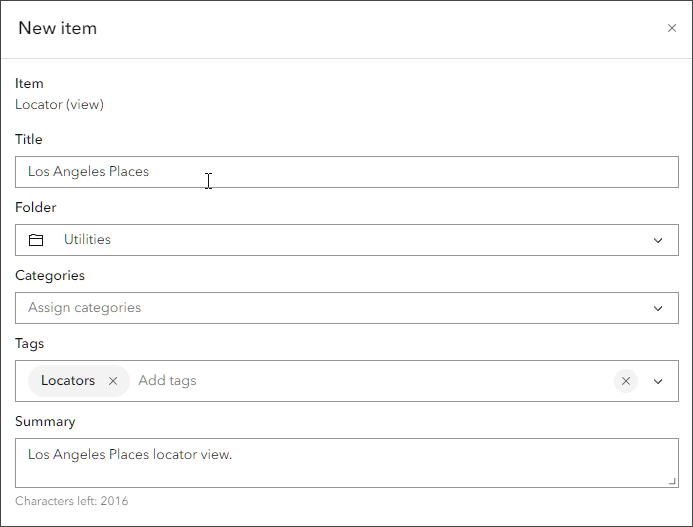Image resolution: width=693 pixels, height=527 pixels.
Task: Expand the Tags dropdown chevron
Action: (658, 381)
